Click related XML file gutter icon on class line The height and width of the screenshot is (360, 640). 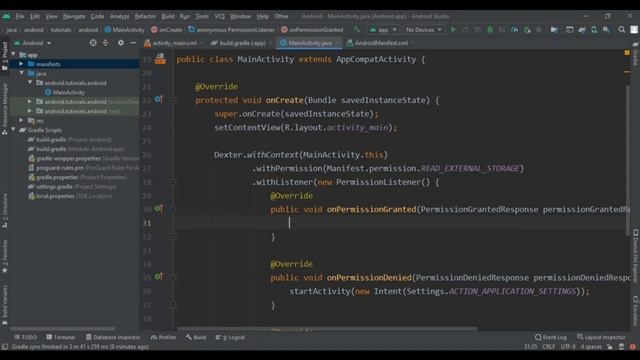(x=160, y=59)
